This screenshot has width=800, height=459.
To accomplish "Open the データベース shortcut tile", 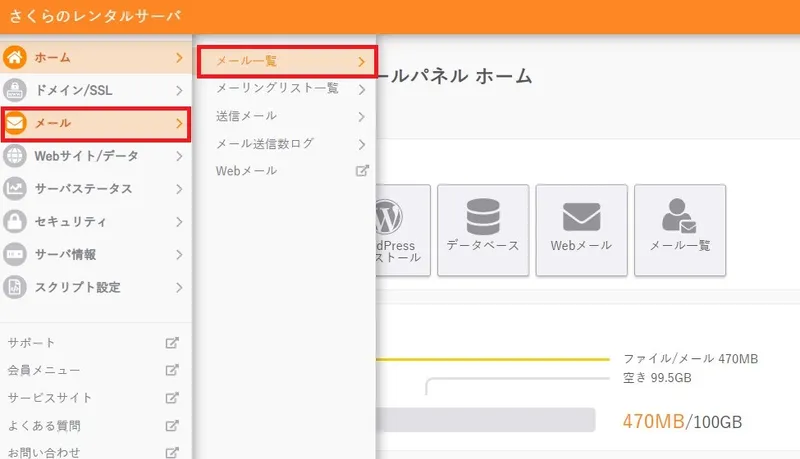I will tap(483, 230).
